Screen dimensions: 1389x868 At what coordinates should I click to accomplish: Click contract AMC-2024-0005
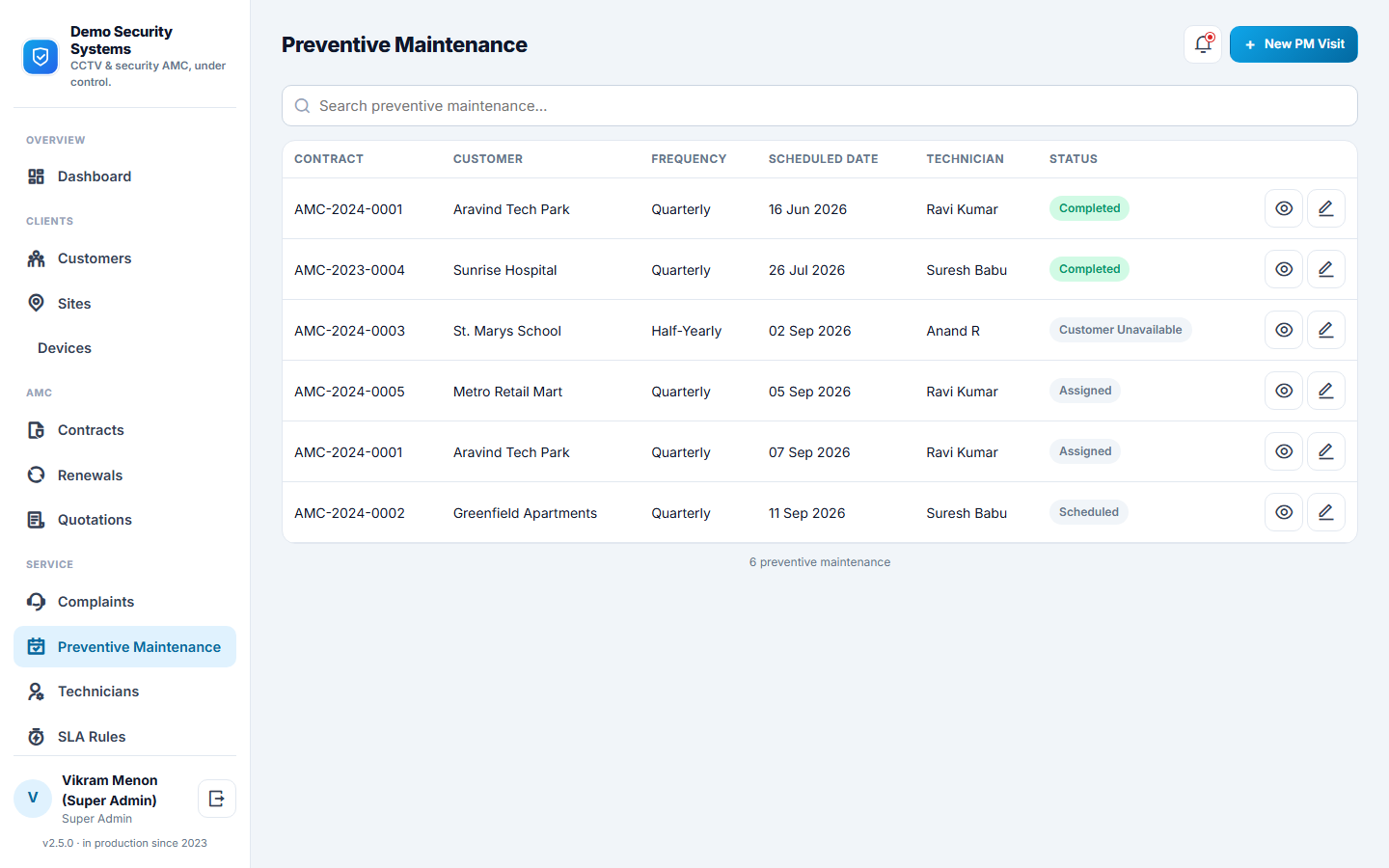tap(349, 392)
